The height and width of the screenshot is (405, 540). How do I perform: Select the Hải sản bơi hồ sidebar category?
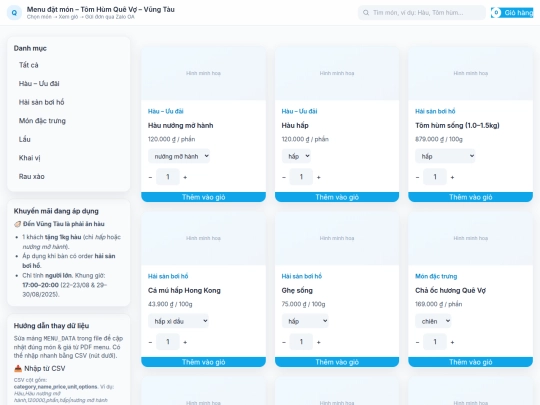(x=69, y=102)
